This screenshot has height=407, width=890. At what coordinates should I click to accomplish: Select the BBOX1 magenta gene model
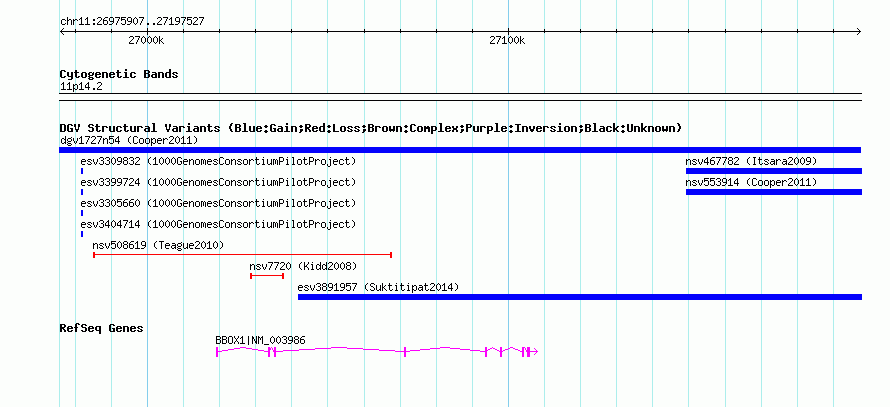point(376,352)
